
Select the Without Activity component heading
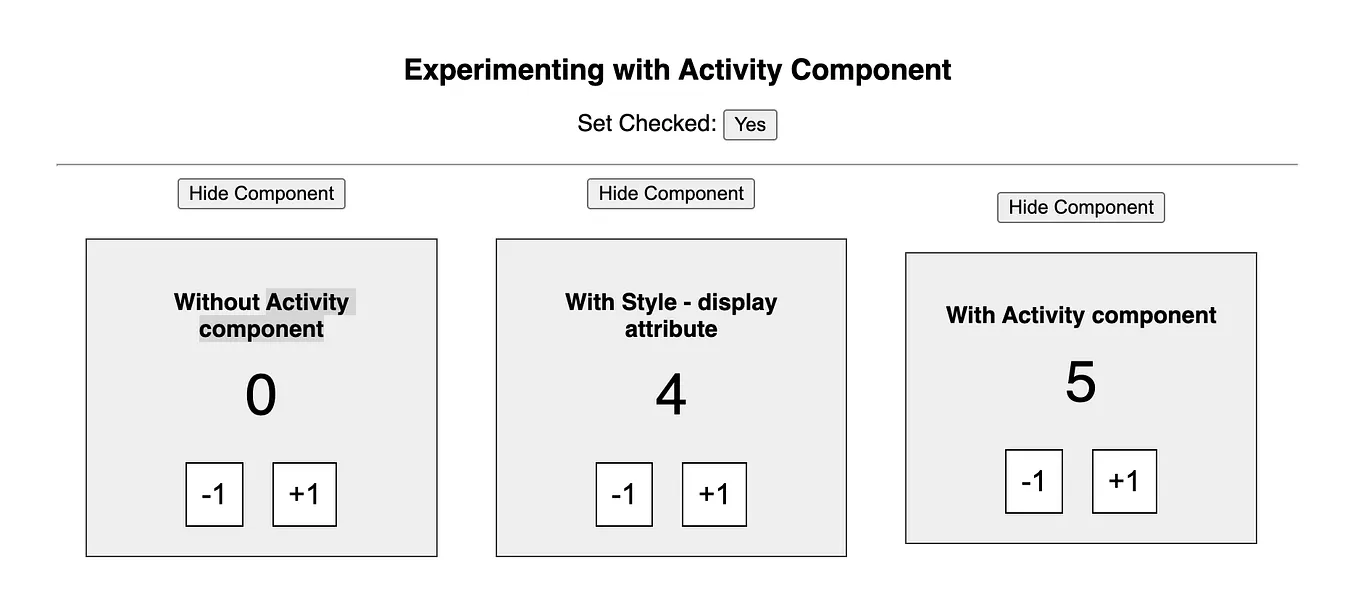click(x=261, y=315)
